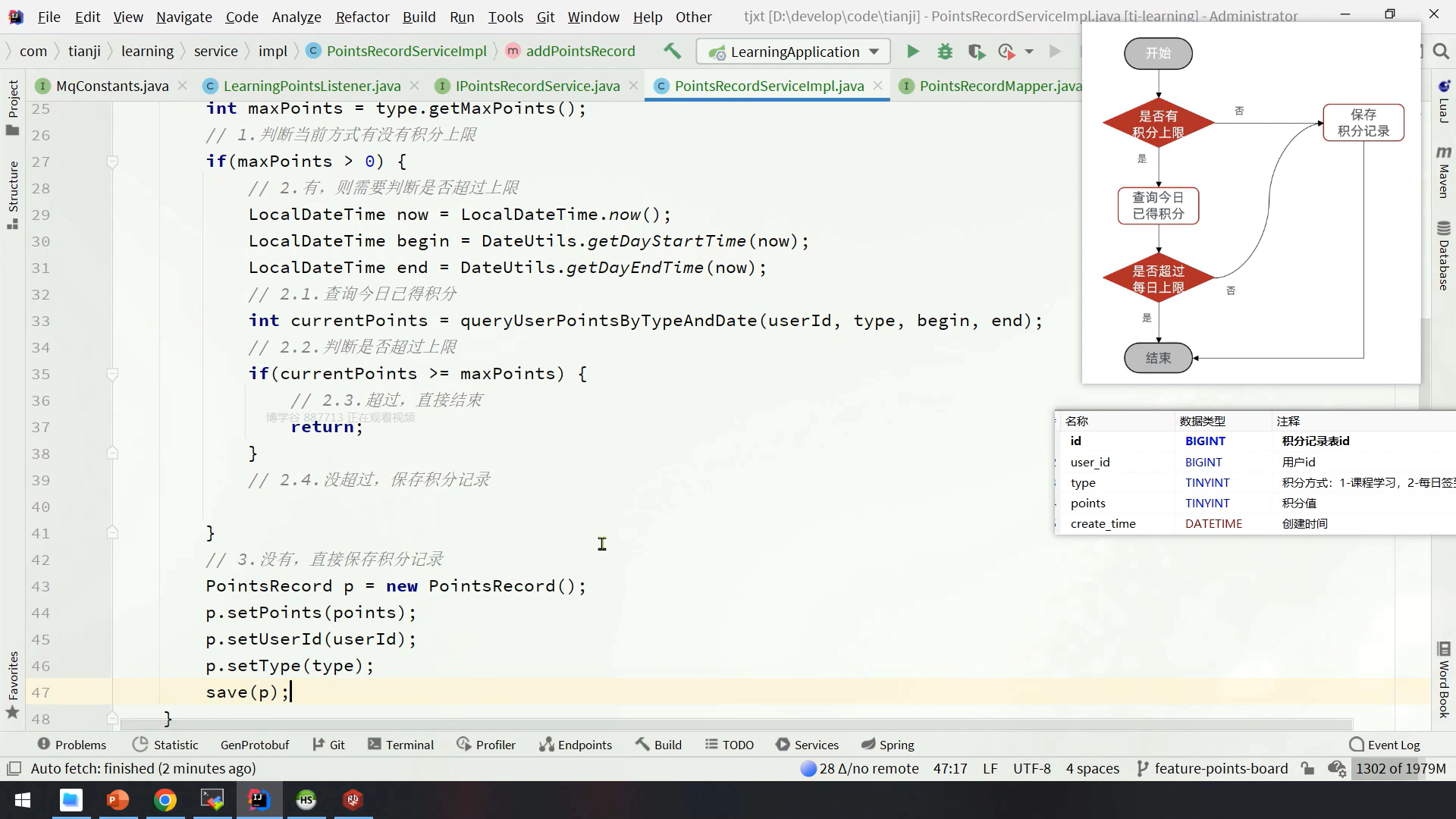Open the Maven tool window
The width and height of the screenshot is (1456, 819).
coord(1443,173)
